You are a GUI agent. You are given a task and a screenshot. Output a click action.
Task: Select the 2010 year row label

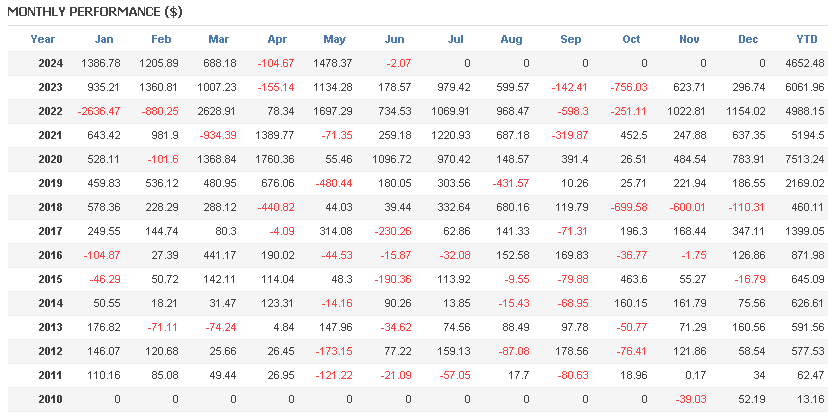point(50,397)
